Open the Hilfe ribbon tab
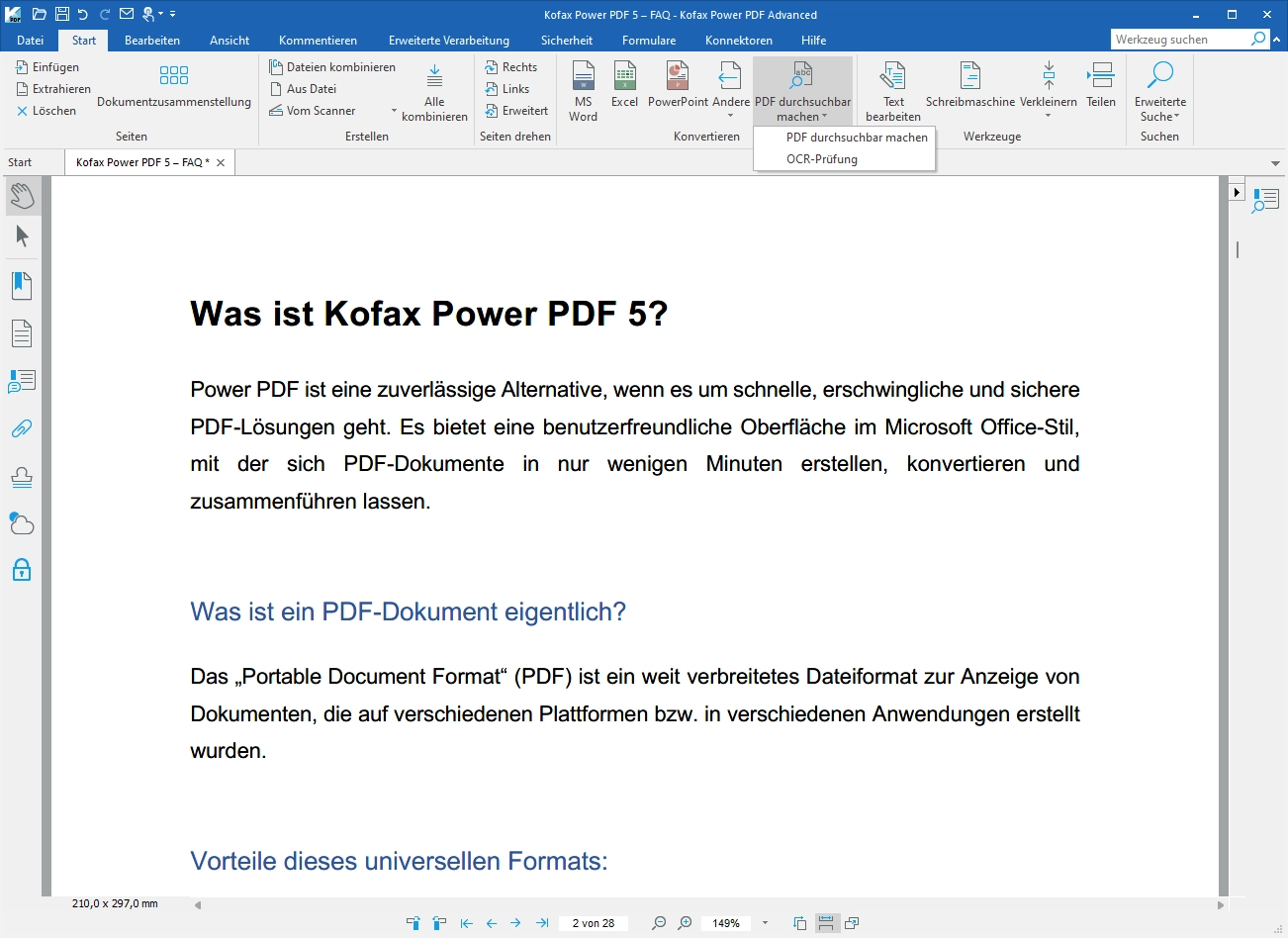This screenshot has width=1288, height=938. tap(814, 41)
